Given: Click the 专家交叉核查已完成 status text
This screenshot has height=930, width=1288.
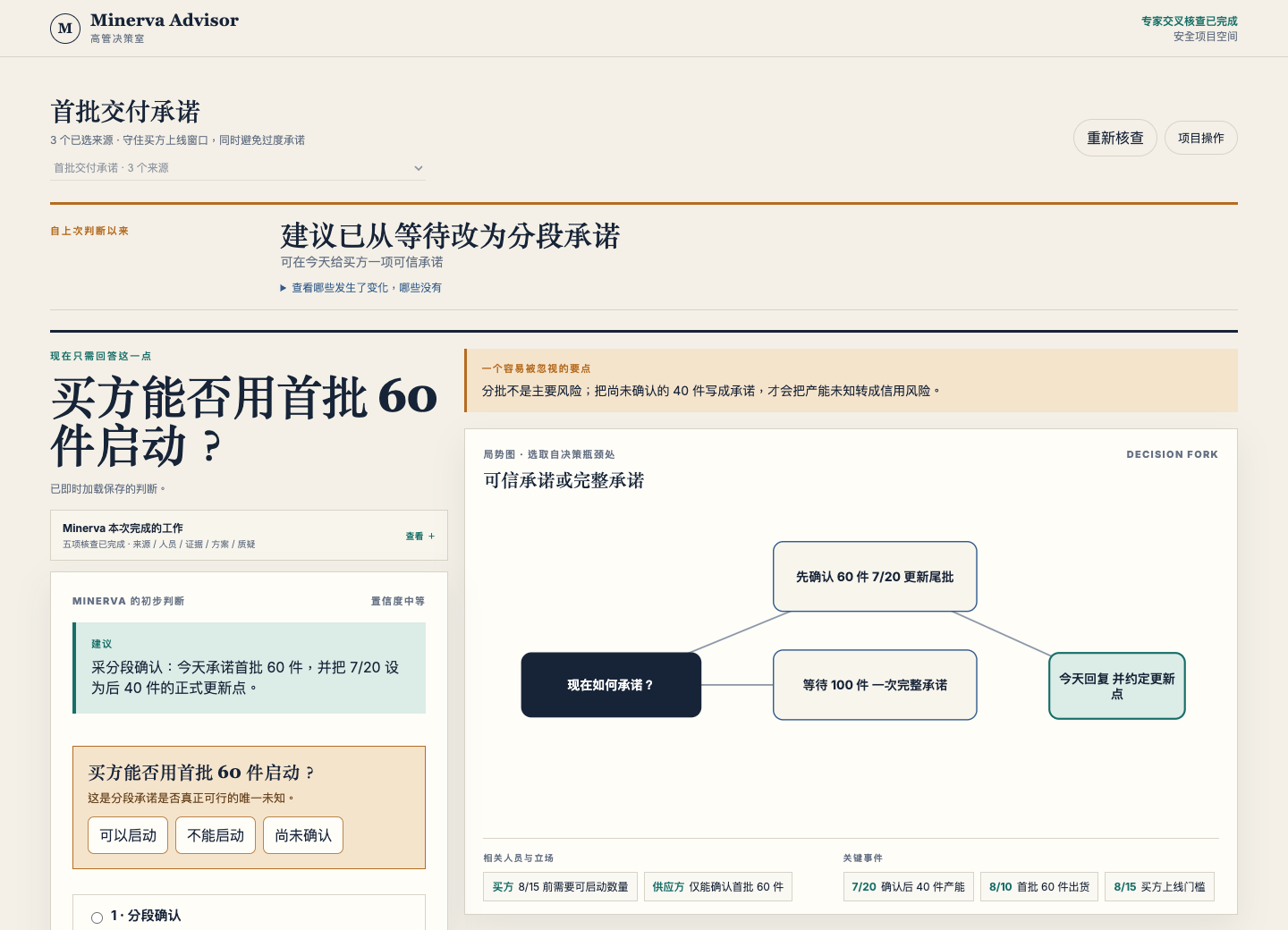Looking at the screenshot, I should [1190, 21].
